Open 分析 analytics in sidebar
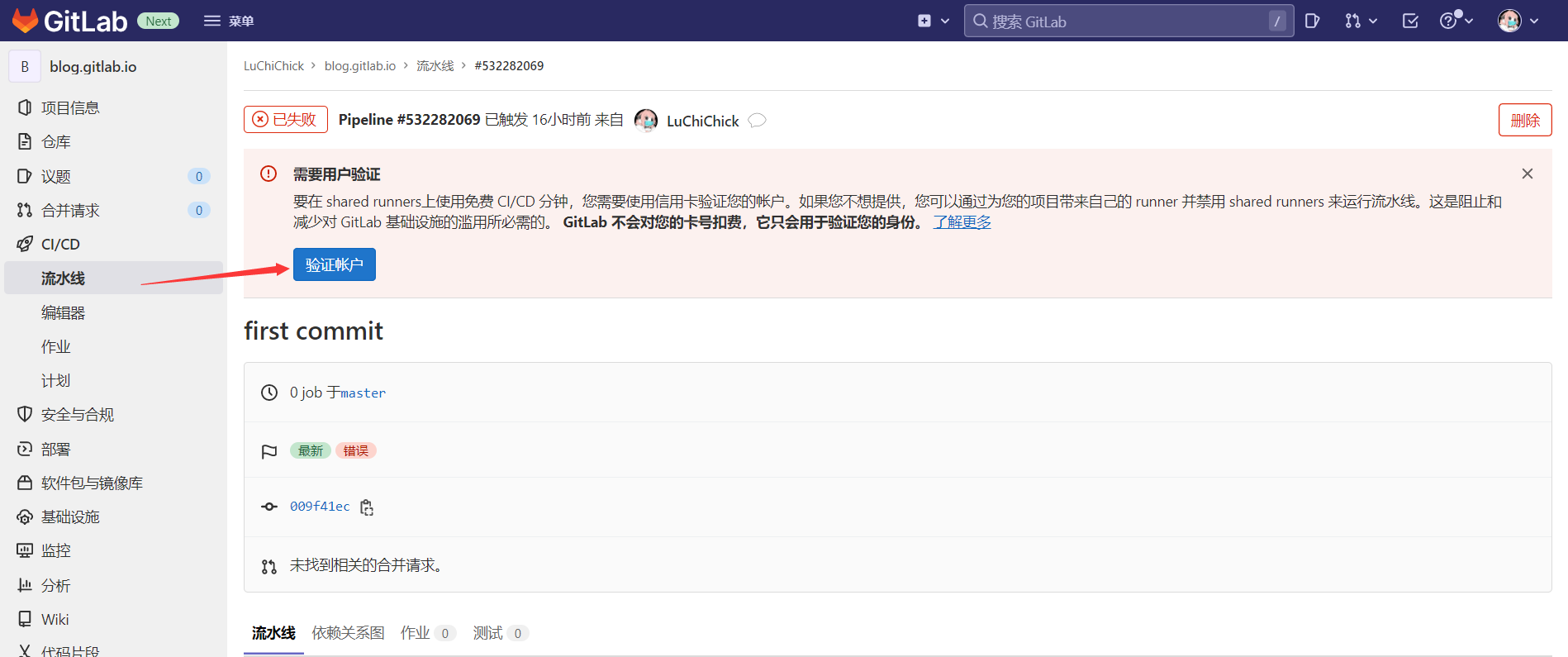Image resolution: width=1568 pixels, height=657 pixels. click(x=113, y=585)
